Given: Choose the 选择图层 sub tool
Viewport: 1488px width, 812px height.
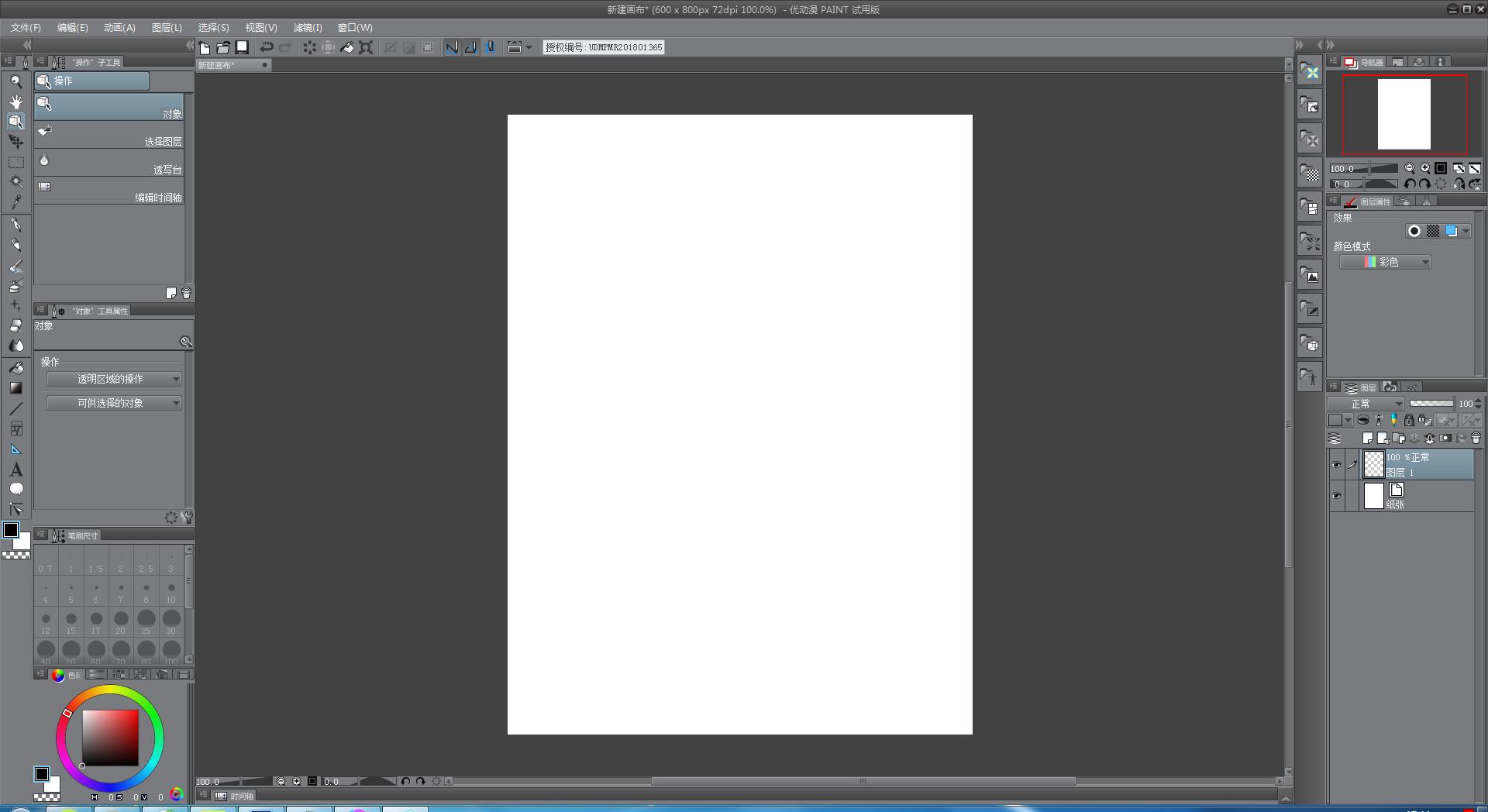Looking at the screenshot, I should point(108,135).
